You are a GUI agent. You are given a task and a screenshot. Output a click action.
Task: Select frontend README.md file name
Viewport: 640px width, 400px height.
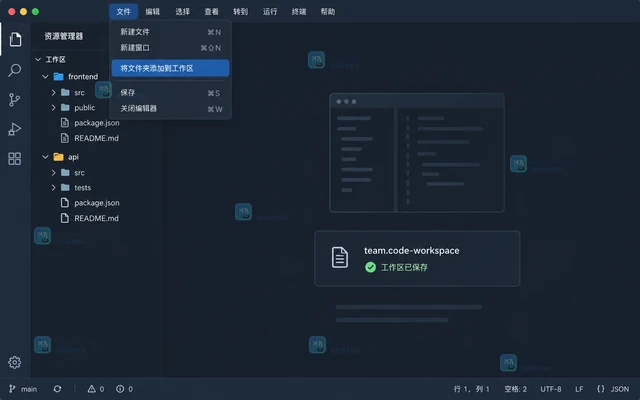click(x=96, y=138)
